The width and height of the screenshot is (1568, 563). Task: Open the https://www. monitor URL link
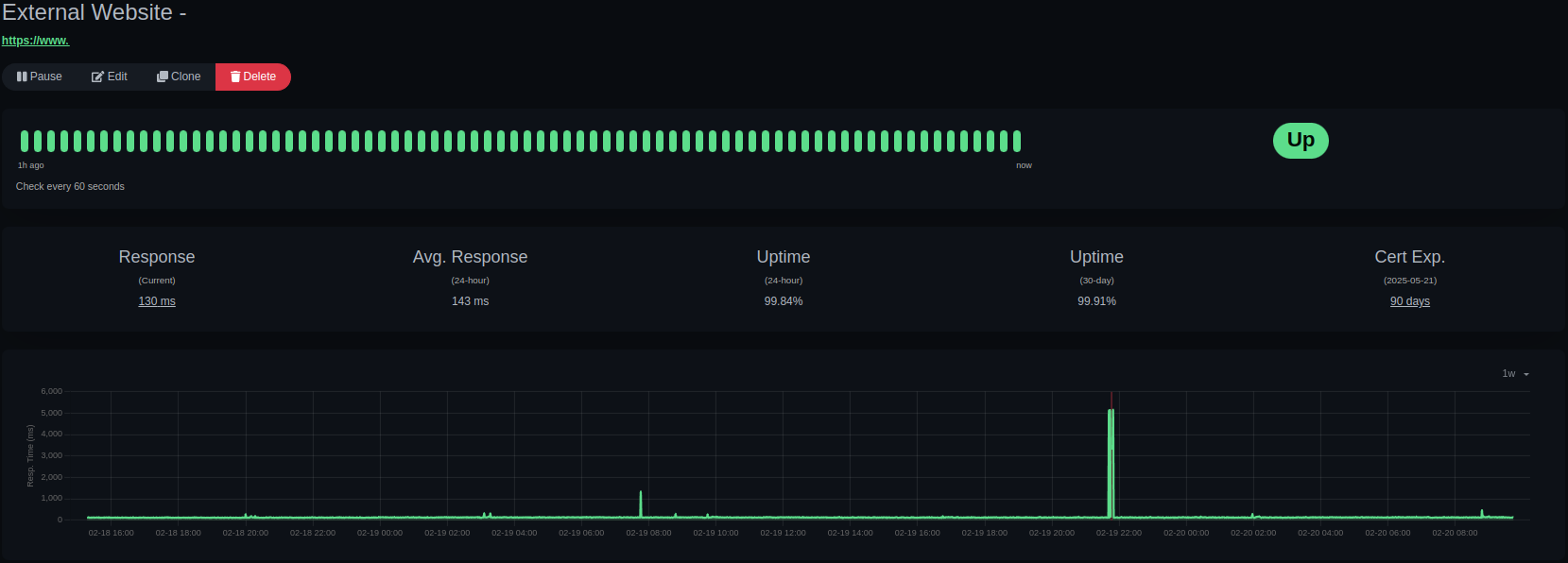tap(35, 41)
